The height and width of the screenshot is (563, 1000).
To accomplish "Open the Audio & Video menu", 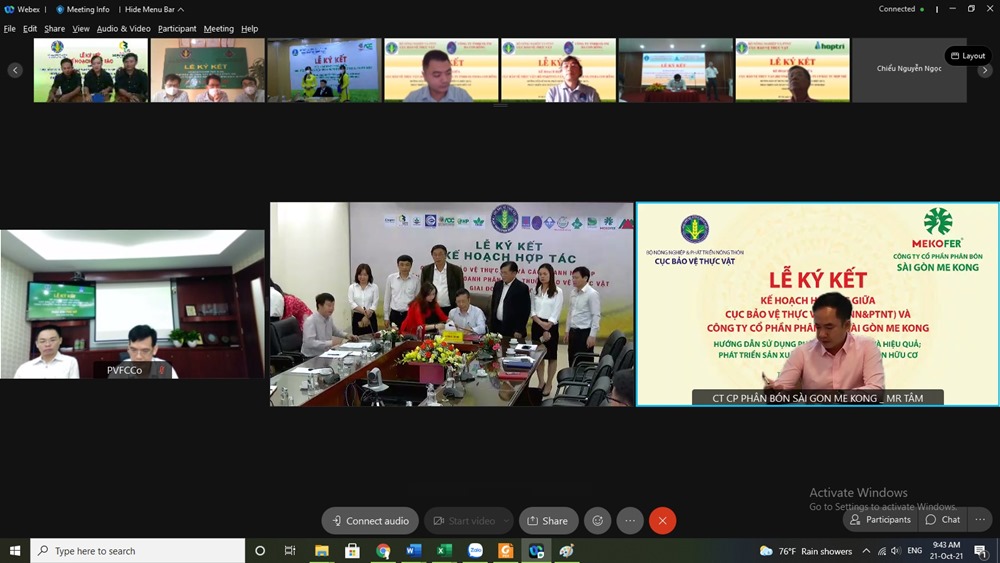I will (x=124, y=29).
